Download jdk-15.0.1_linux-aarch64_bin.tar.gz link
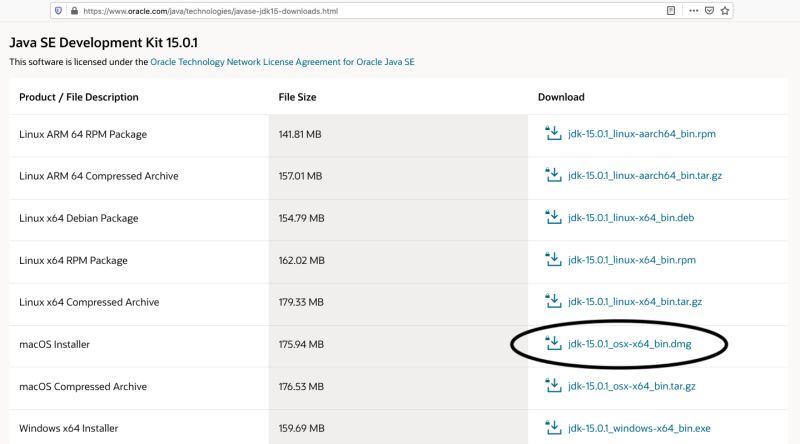Image resolution: width=800 pixels, height=444 pixels. pyautogui.click(x=645, y=176)
